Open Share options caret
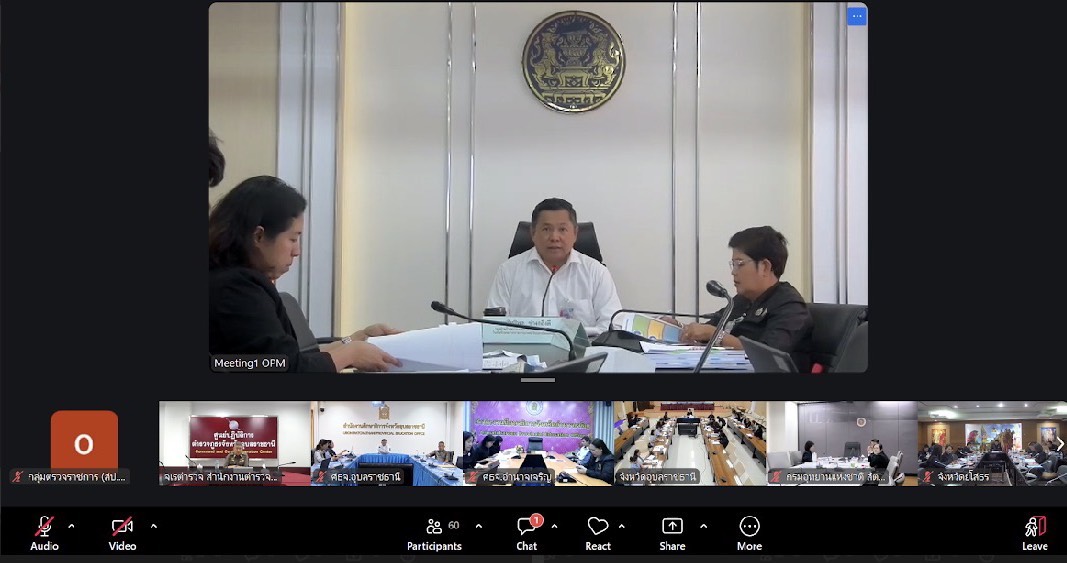The image size is (1067, 563). point(703,525)
